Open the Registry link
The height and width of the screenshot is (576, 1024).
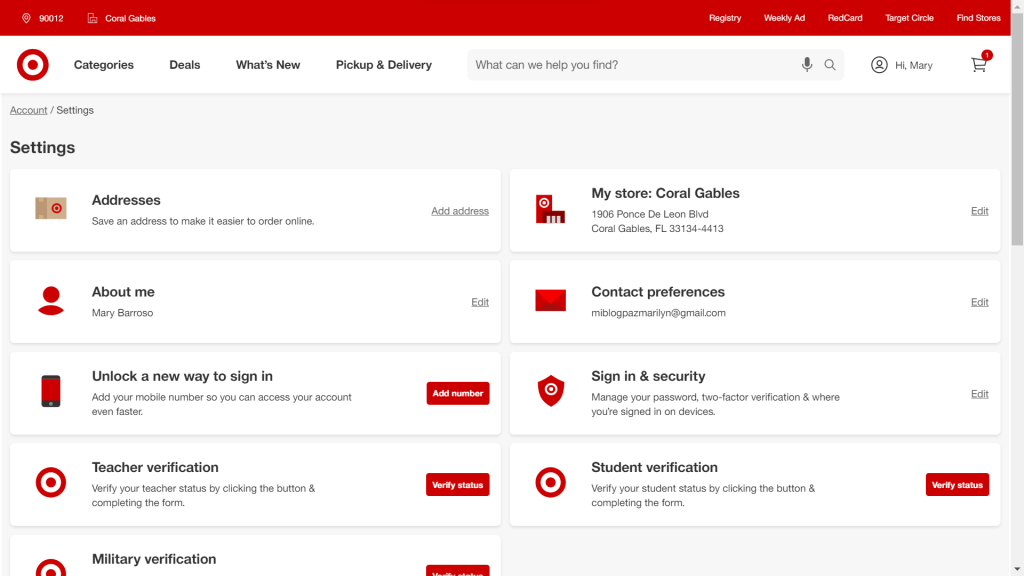[x=725, y=18]
